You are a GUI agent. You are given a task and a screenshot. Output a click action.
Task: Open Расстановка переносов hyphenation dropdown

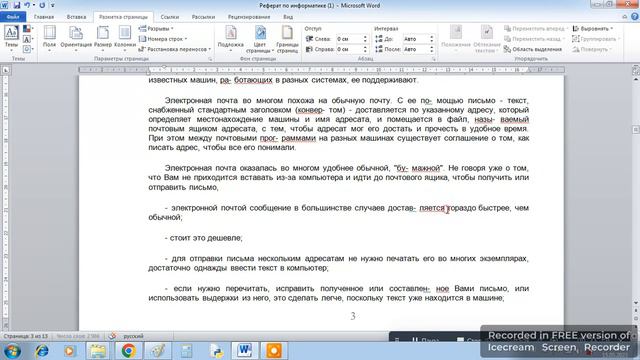tap(175, 49)
